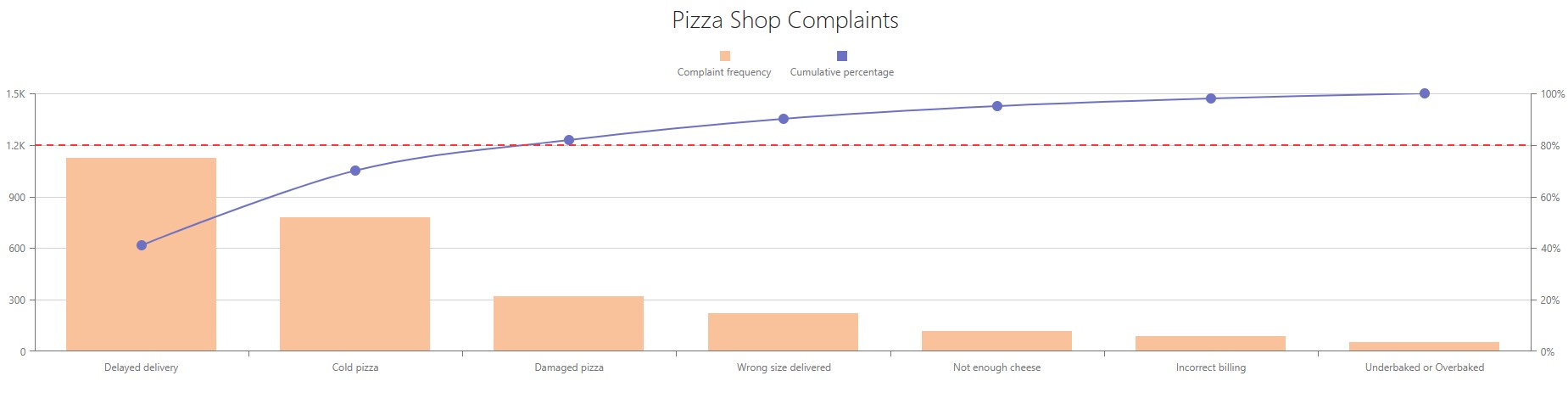Screen dimensions: 1568x415
Task: Click the Wrong size delivered line point
Action: coord(784,119)
